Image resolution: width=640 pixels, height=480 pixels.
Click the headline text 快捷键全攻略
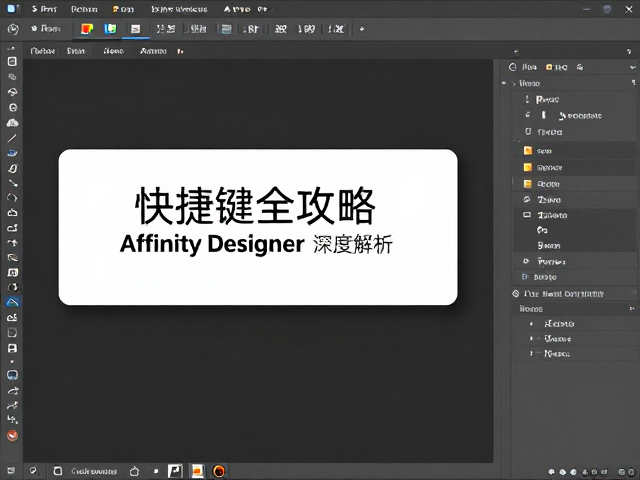(256, 206)
